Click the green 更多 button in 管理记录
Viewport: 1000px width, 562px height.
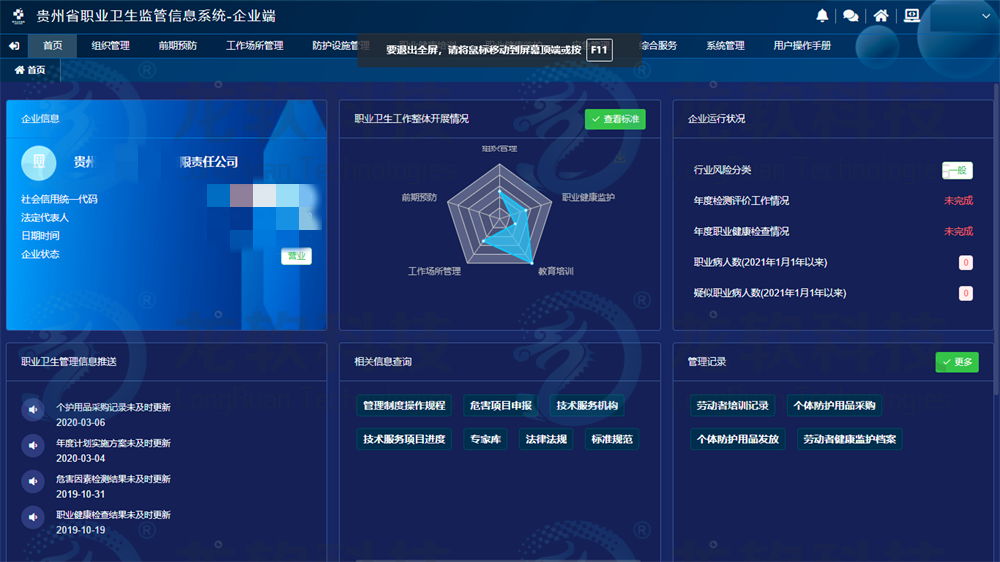click(957, 362)
